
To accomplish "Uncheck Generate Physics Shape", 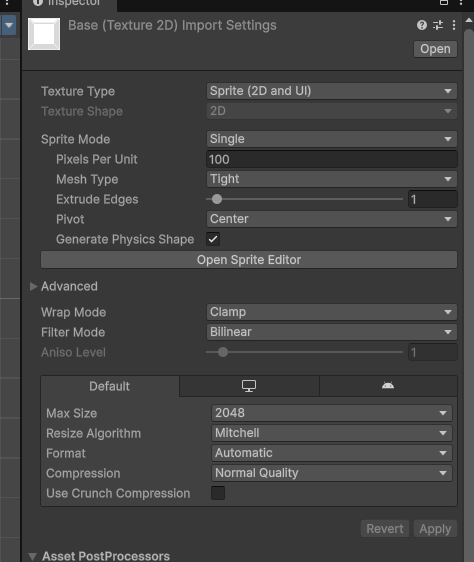I will pyautogui.click(x=213, y=239).
